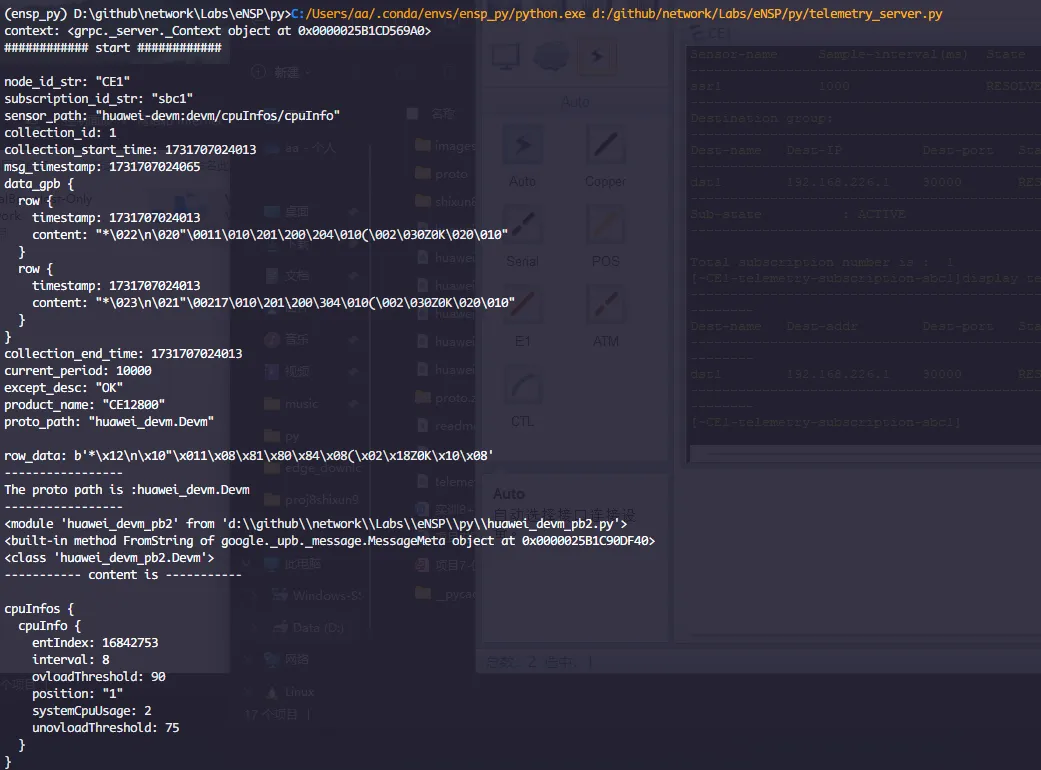Click the 'cpuInfos {' line

tap(39, 609)
